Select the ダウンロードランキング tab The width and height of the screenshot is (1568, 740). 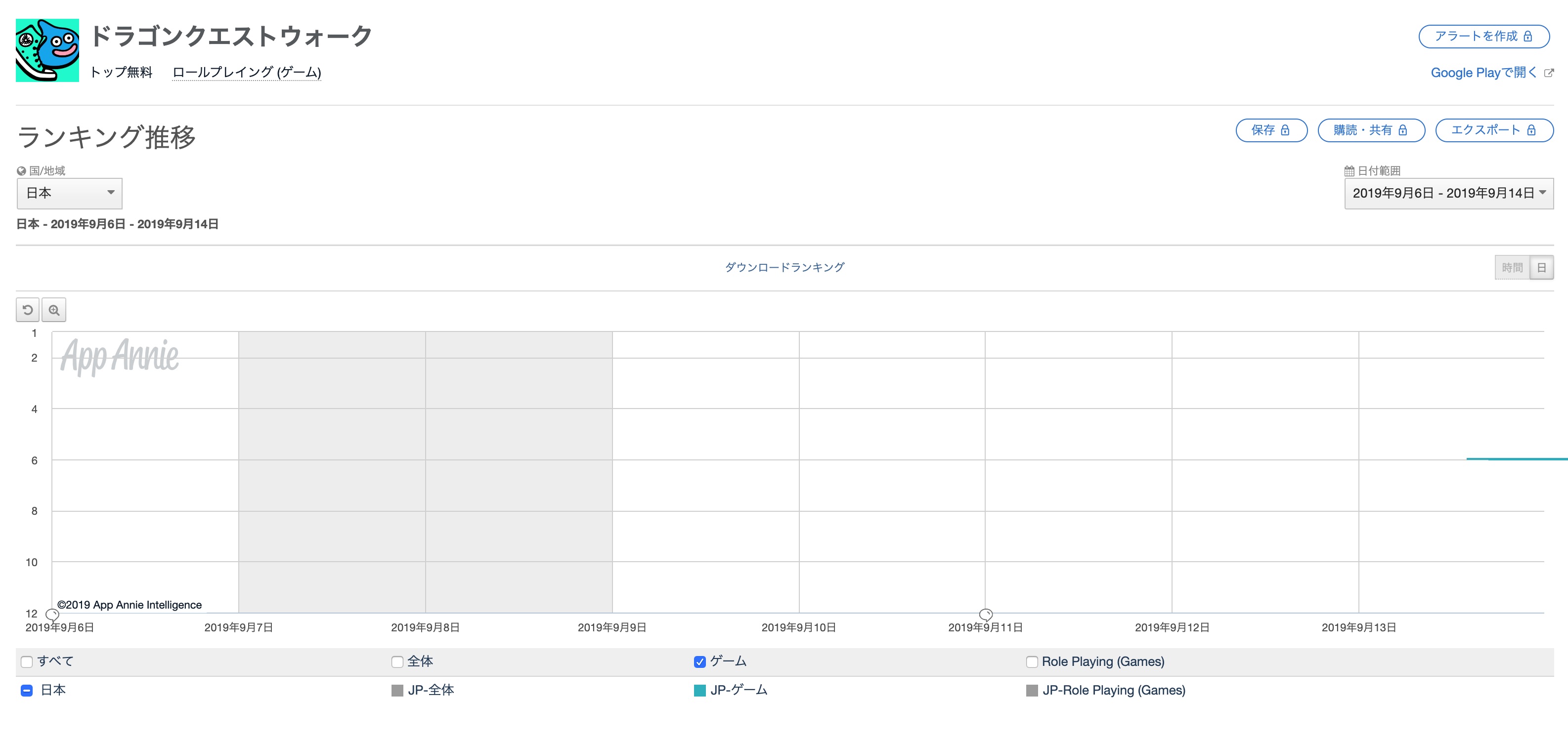point(784,268)
